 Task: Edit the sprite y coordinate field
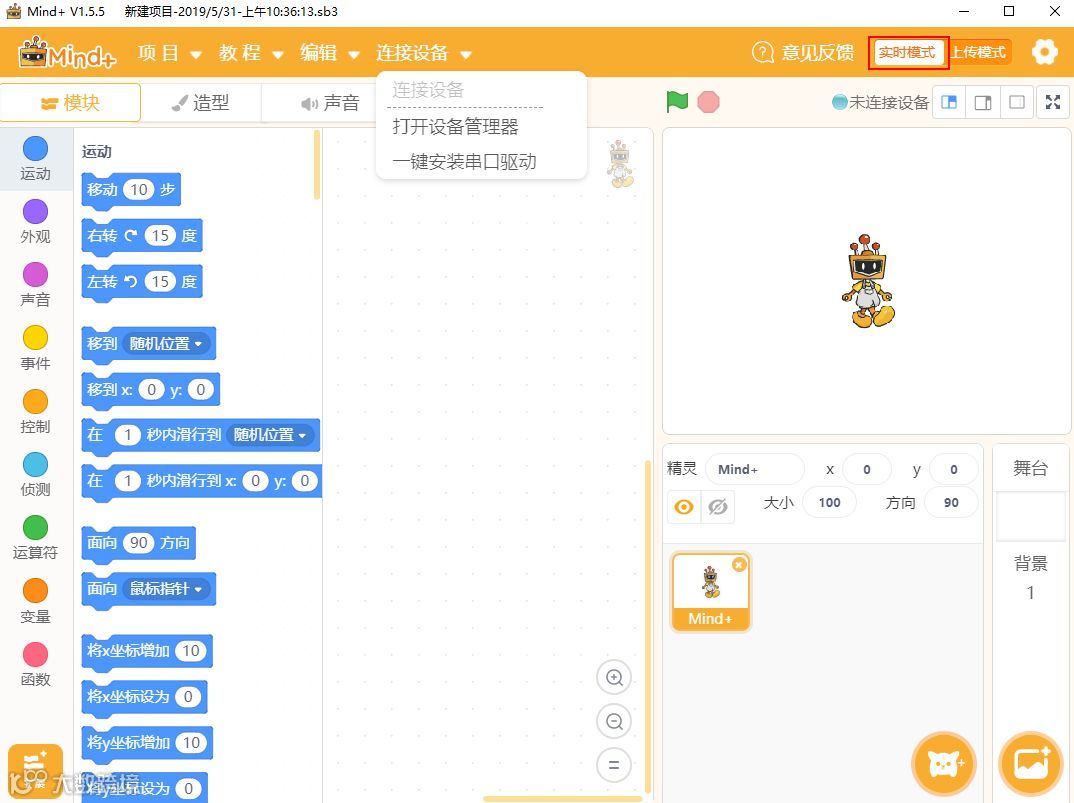point(953,469)
